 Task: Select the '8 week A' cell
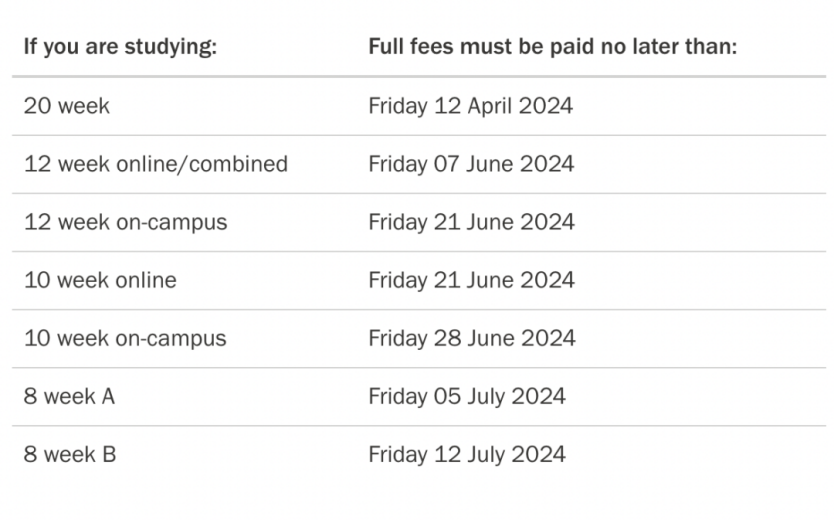(70, 396)
